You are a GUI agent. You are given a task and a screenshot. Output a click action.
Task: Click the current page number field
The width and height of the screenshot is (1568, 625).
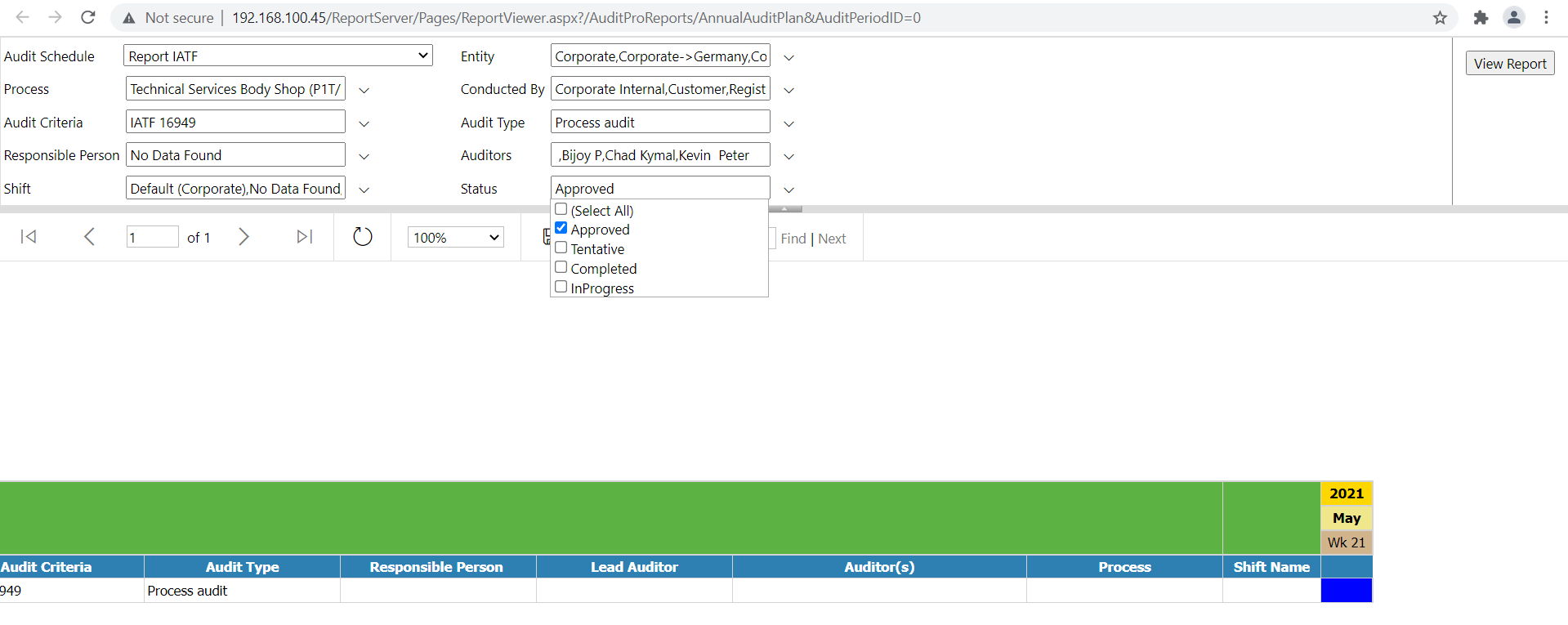click(152, 237)
